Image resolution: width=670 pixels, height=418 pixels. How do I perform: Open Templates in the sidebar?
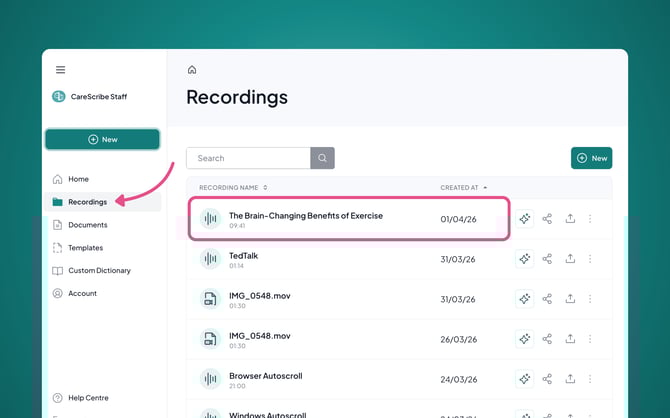[85, 248]
